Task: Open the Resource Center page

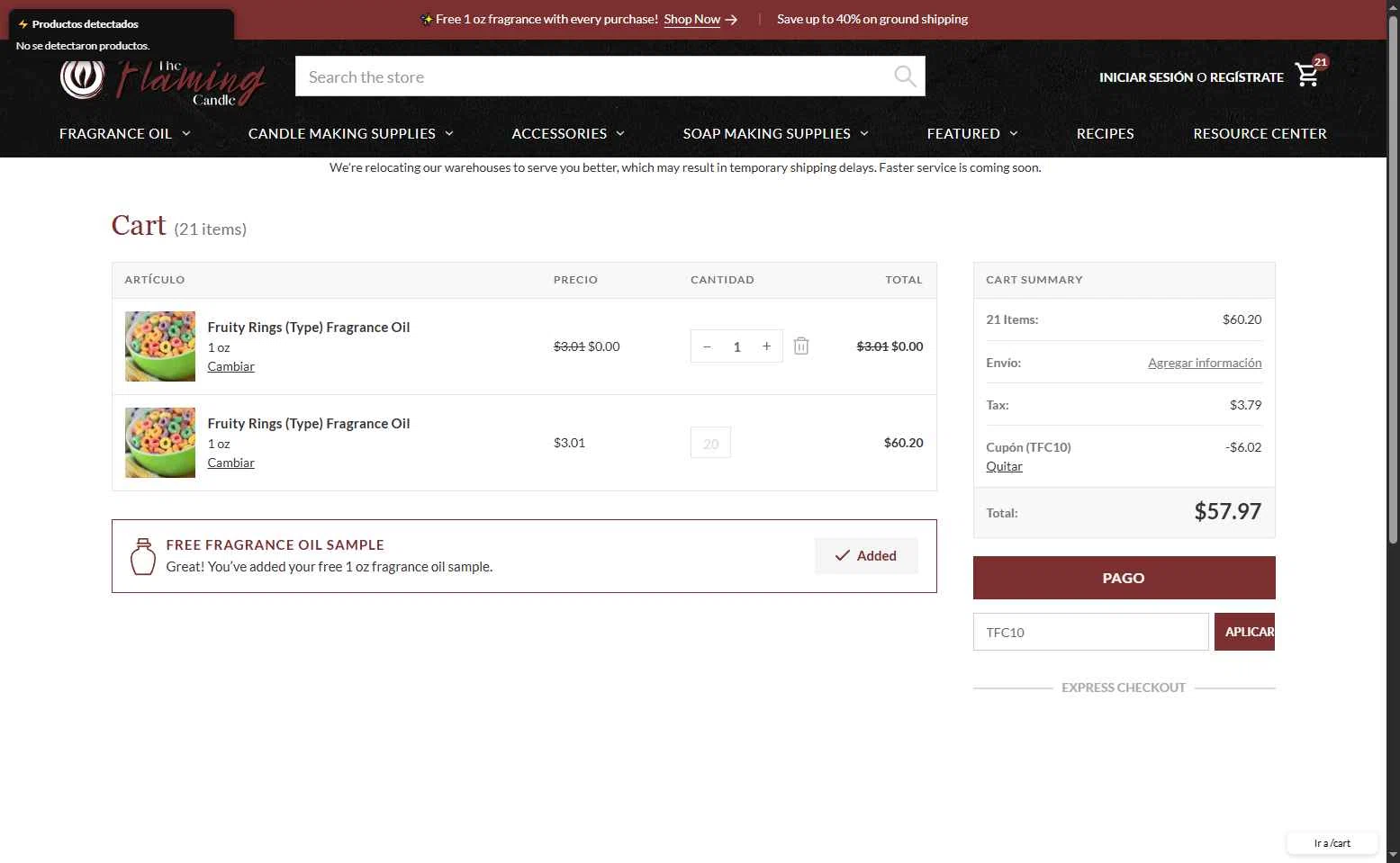Action: pos(1260,133)
